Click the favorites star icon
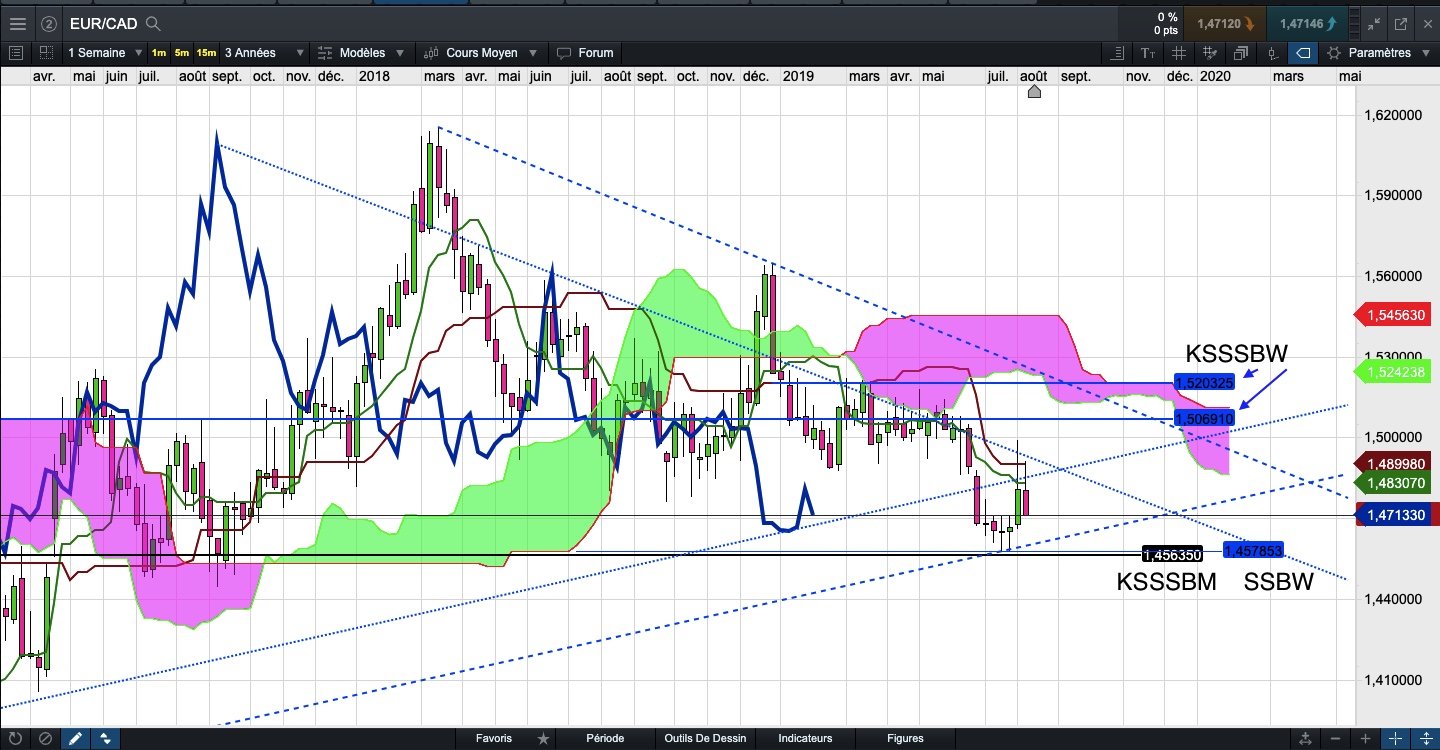This screenshot has width=1440, height=750. coord(543,739)
